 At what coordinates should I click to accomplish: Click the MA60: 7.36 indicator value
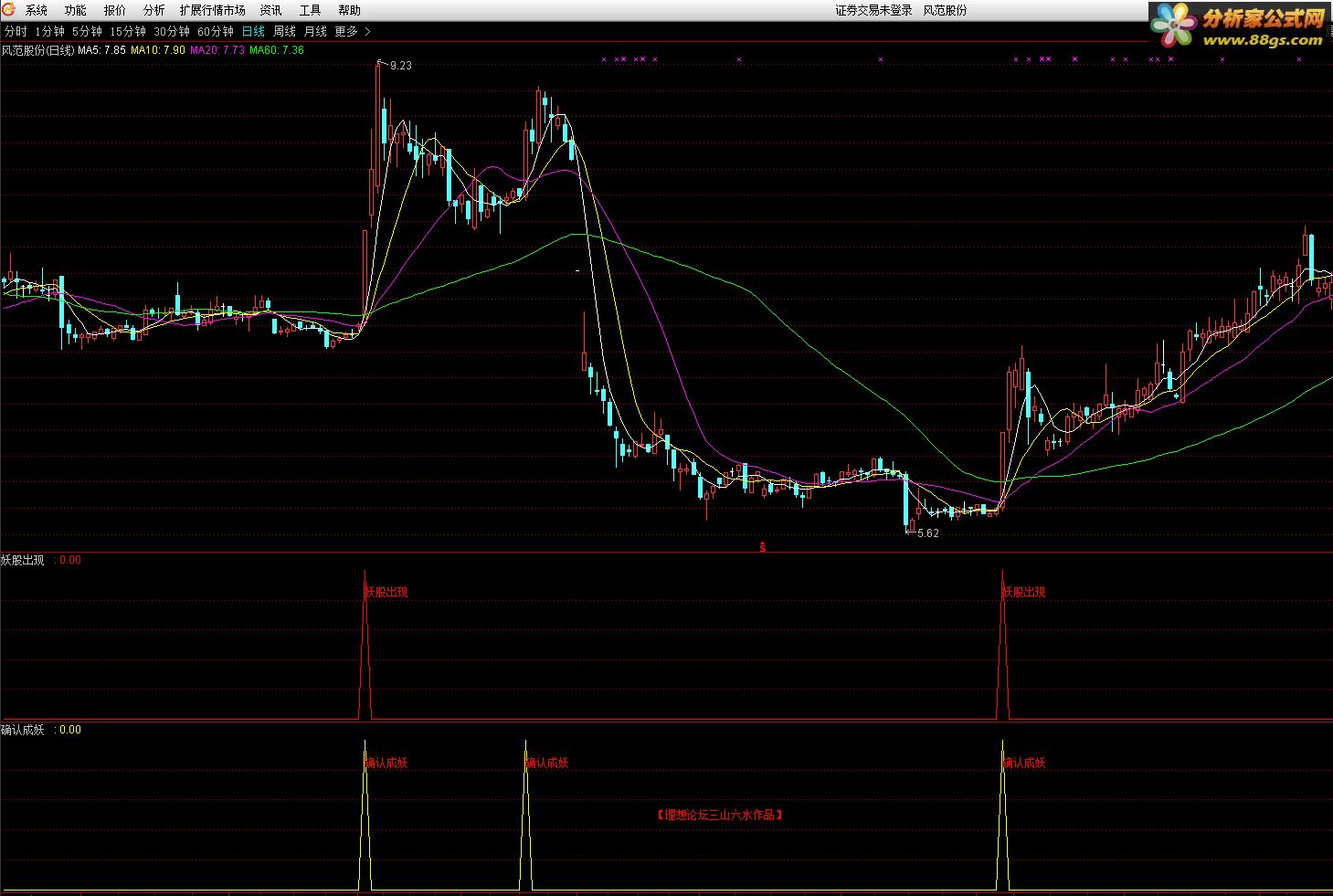click(x=277, y=50)
